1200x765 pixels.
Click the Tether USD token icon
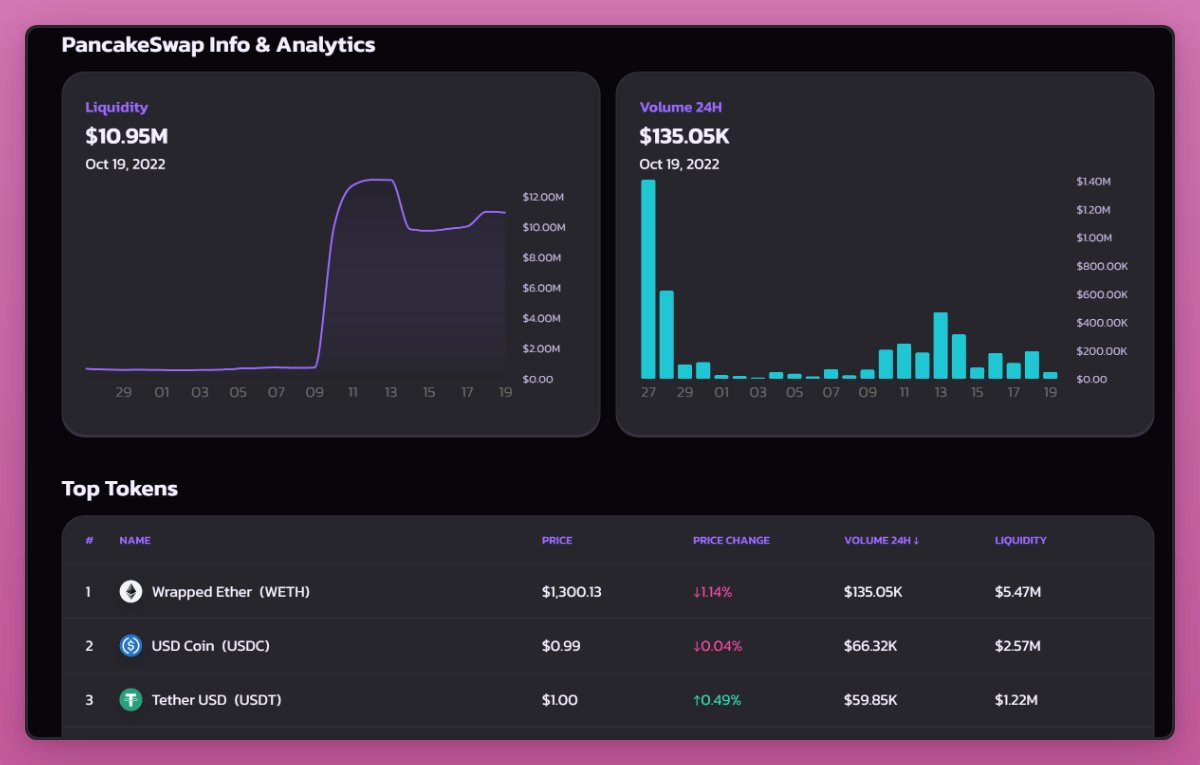pyautogui.click(x=130, y=699)
